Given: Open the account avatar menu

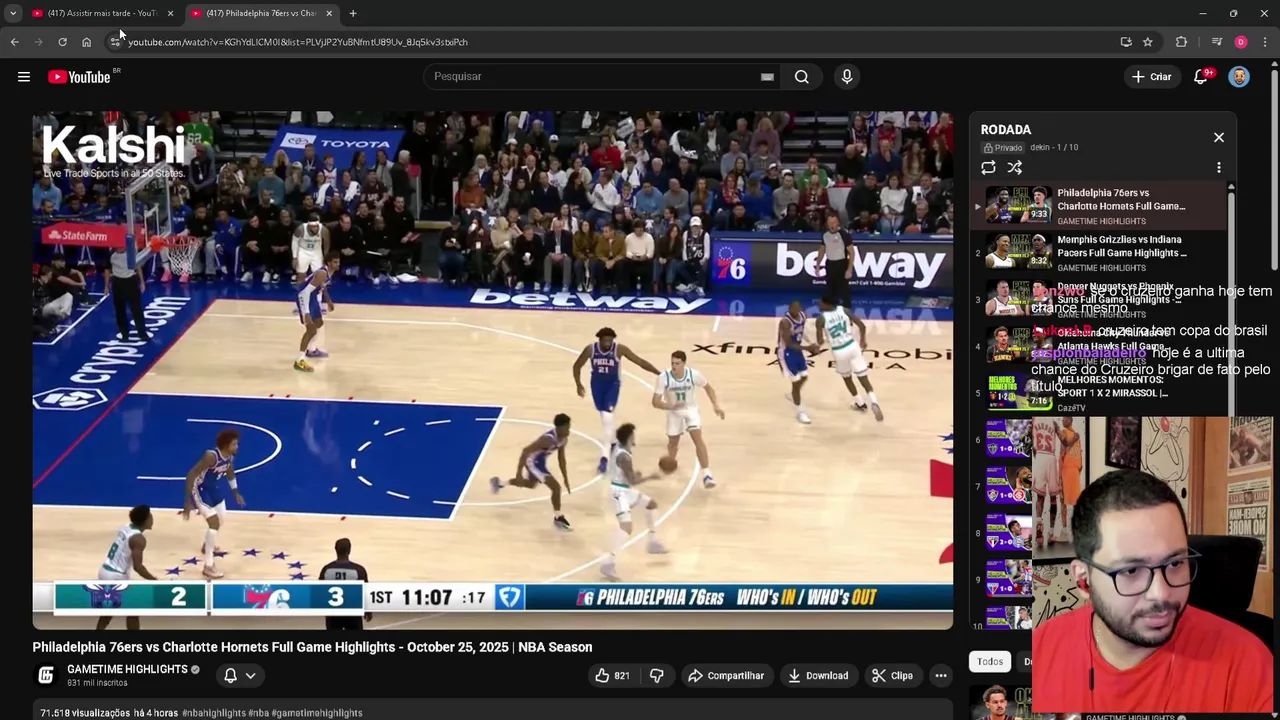Looking at the screenshot, I should (x=1239, y=77).
